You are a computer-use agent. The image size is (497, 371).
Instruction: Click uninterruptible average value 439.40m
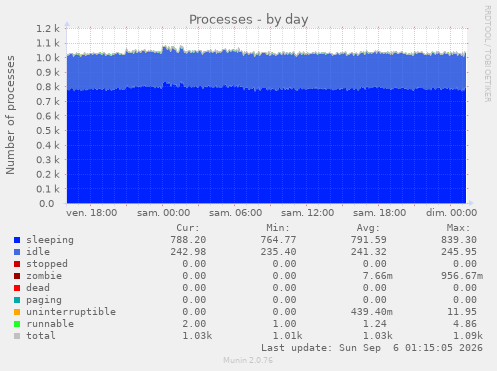coord(371,312)
